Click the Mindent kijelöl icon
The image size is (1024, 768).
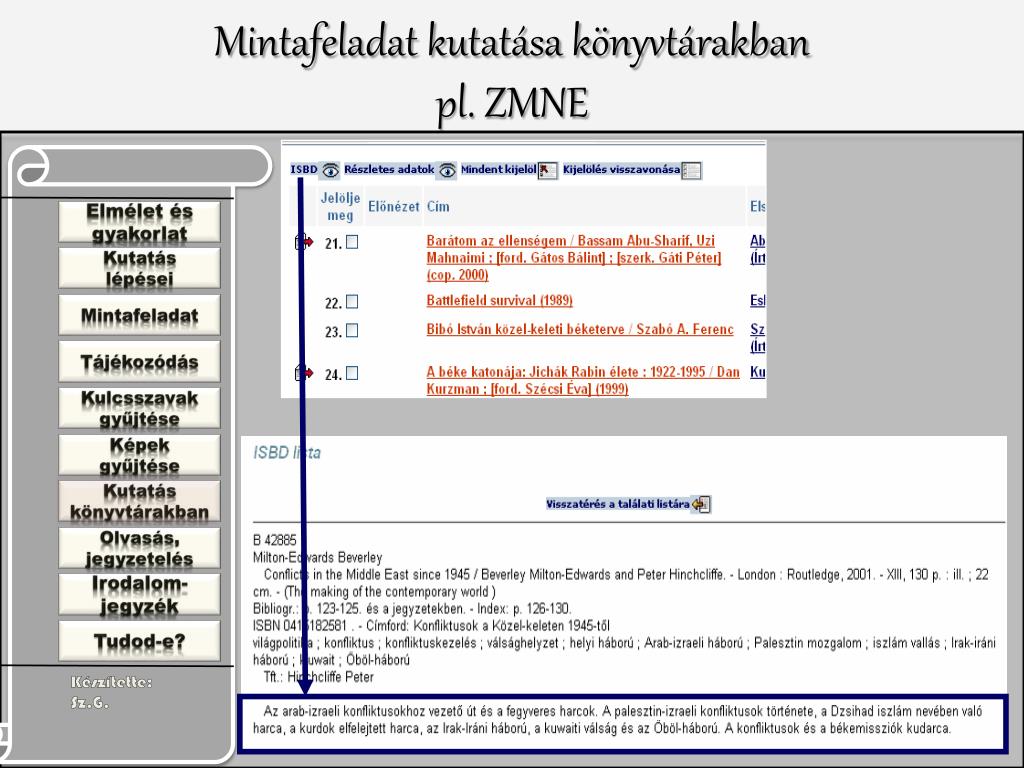(547, 170)
